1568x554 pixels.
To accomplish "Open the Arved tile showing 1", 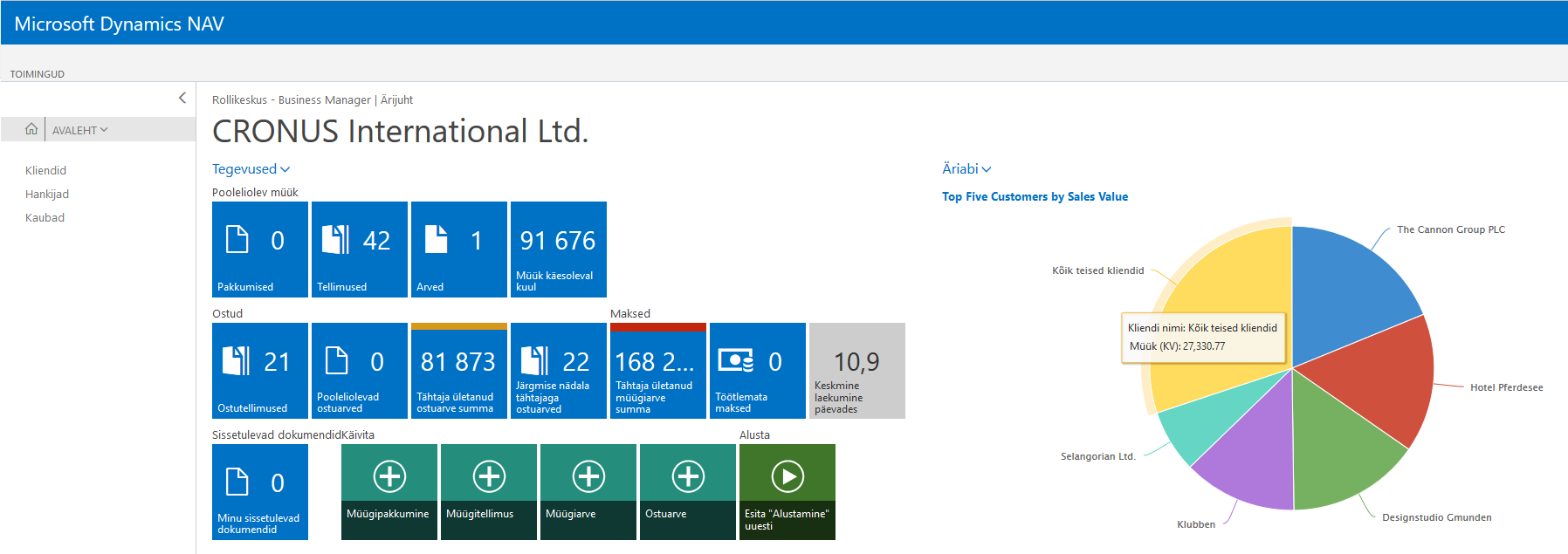I will (459, 250).
